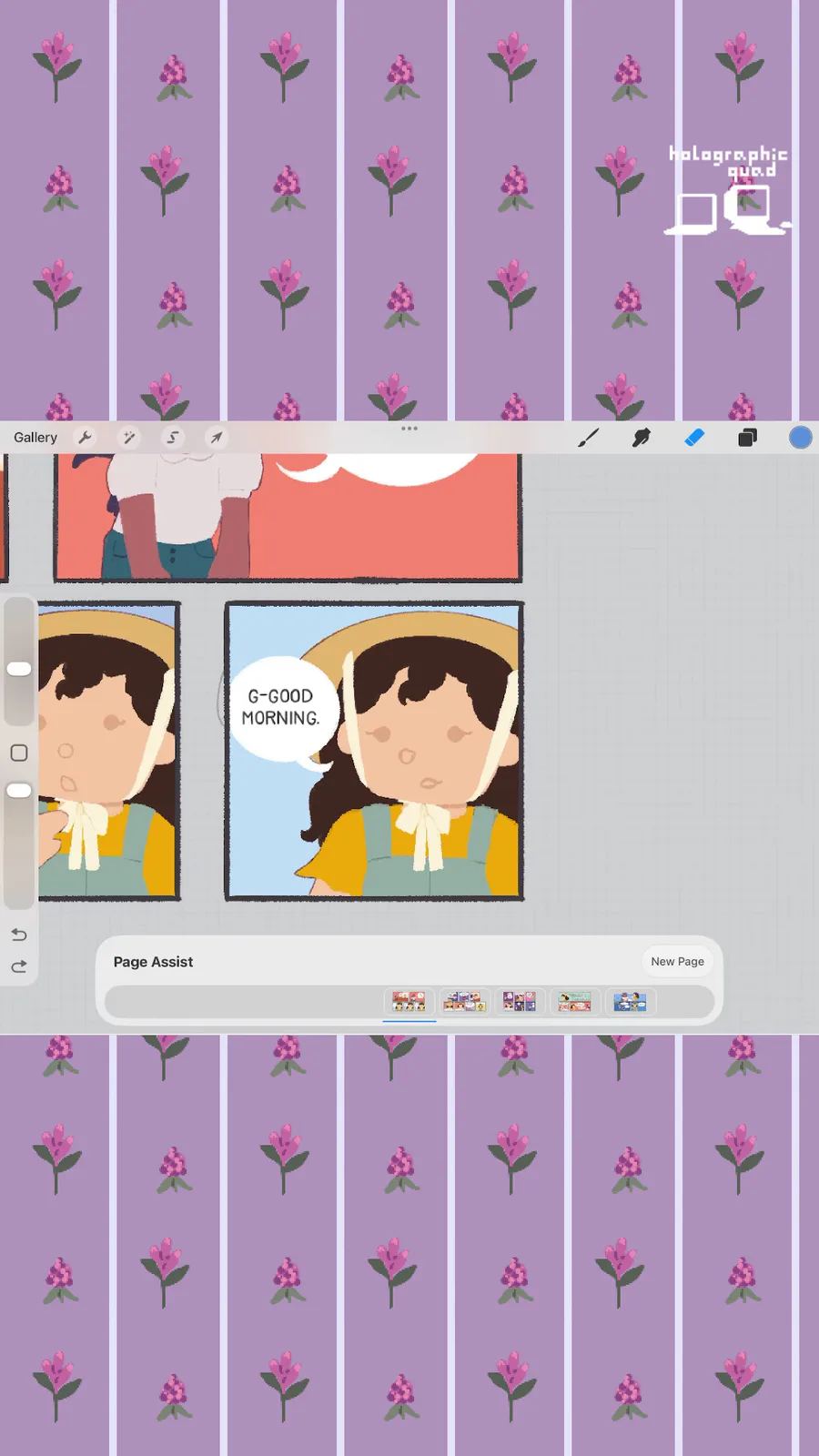Viewport: 819px width, 1456px height.
Task: Create a New Page in Page Assist
Action: click(677, 961)
